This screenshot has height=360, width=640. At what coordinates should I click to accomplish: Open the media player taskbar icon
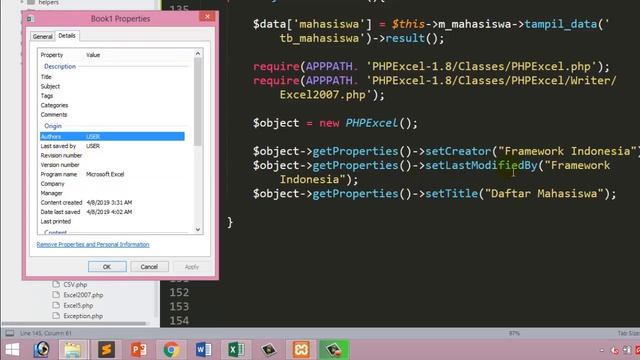[41, 350]
